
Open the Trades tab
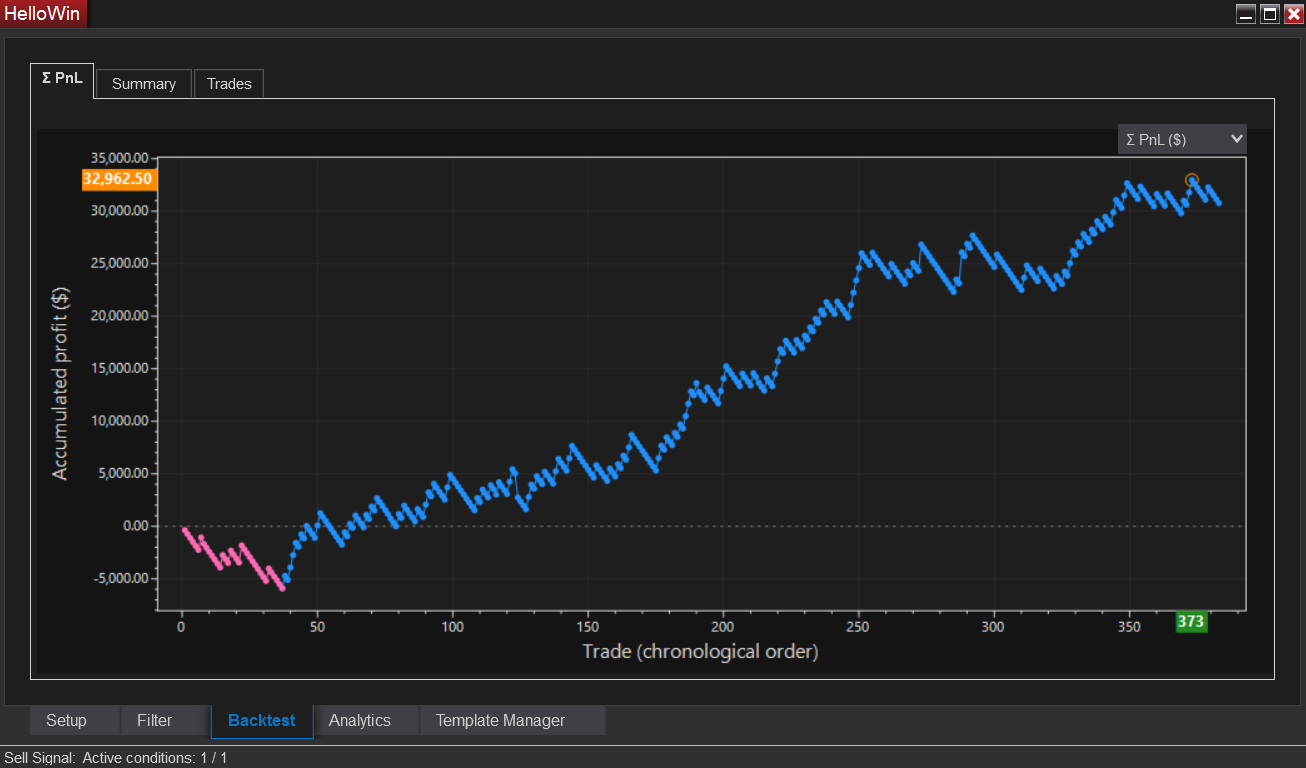[229, 84]
